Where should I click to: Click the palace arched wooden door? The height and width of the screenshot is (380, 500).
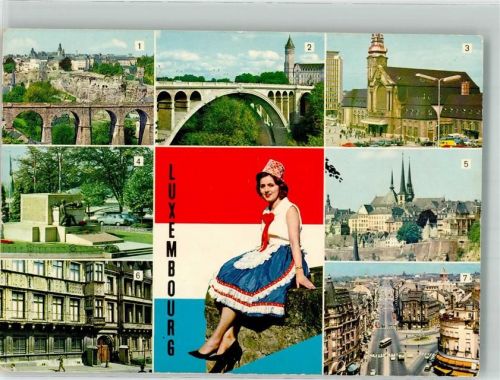(103, 349)
